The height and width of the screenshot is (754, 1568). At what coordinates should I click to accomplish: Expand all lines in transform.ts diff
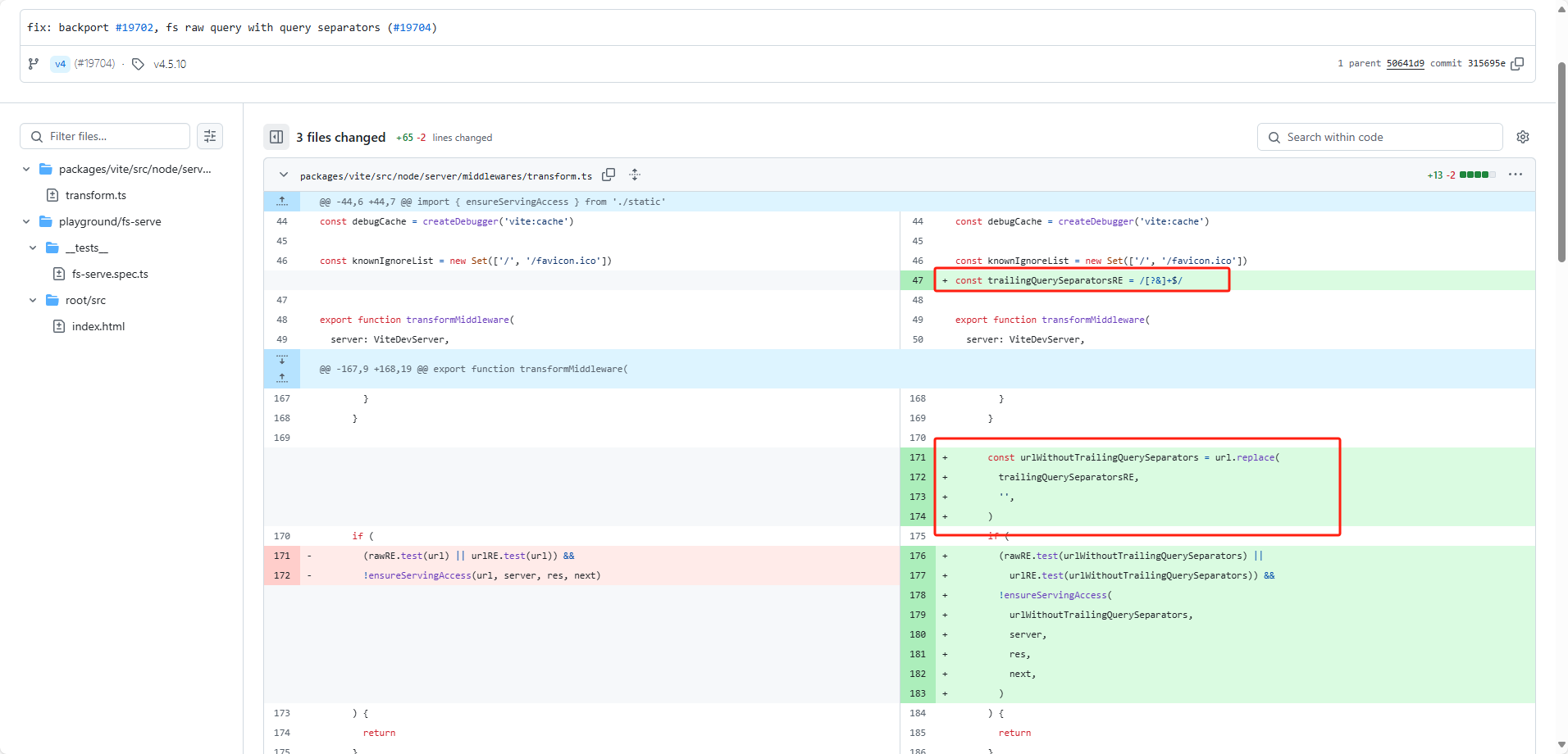[x=635, y=175]
